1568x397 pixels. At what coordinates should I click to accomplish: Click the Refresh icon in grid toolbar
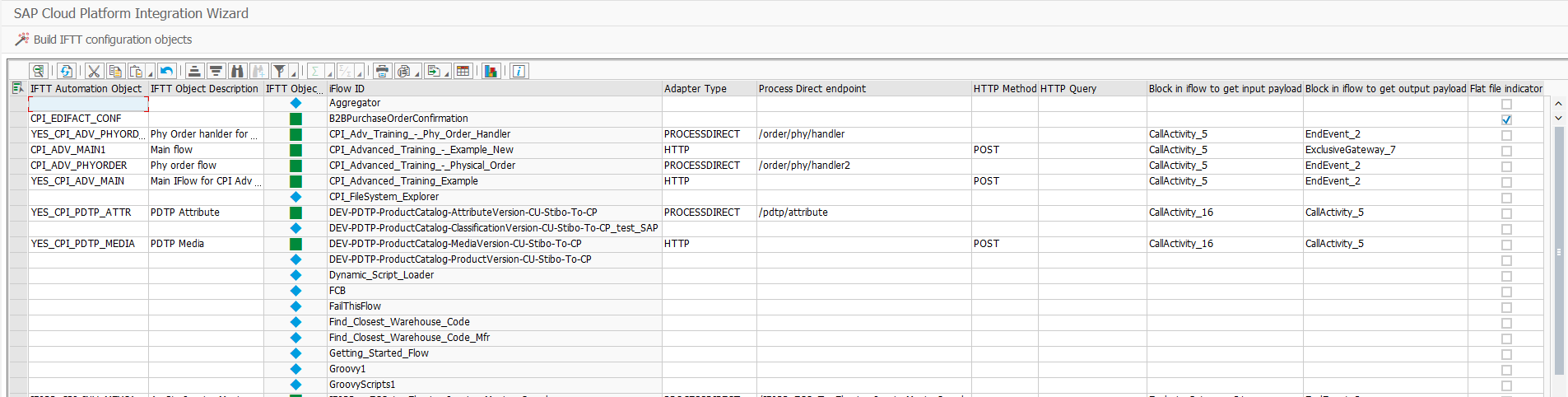pyautogui.click(x=66, y=71)
